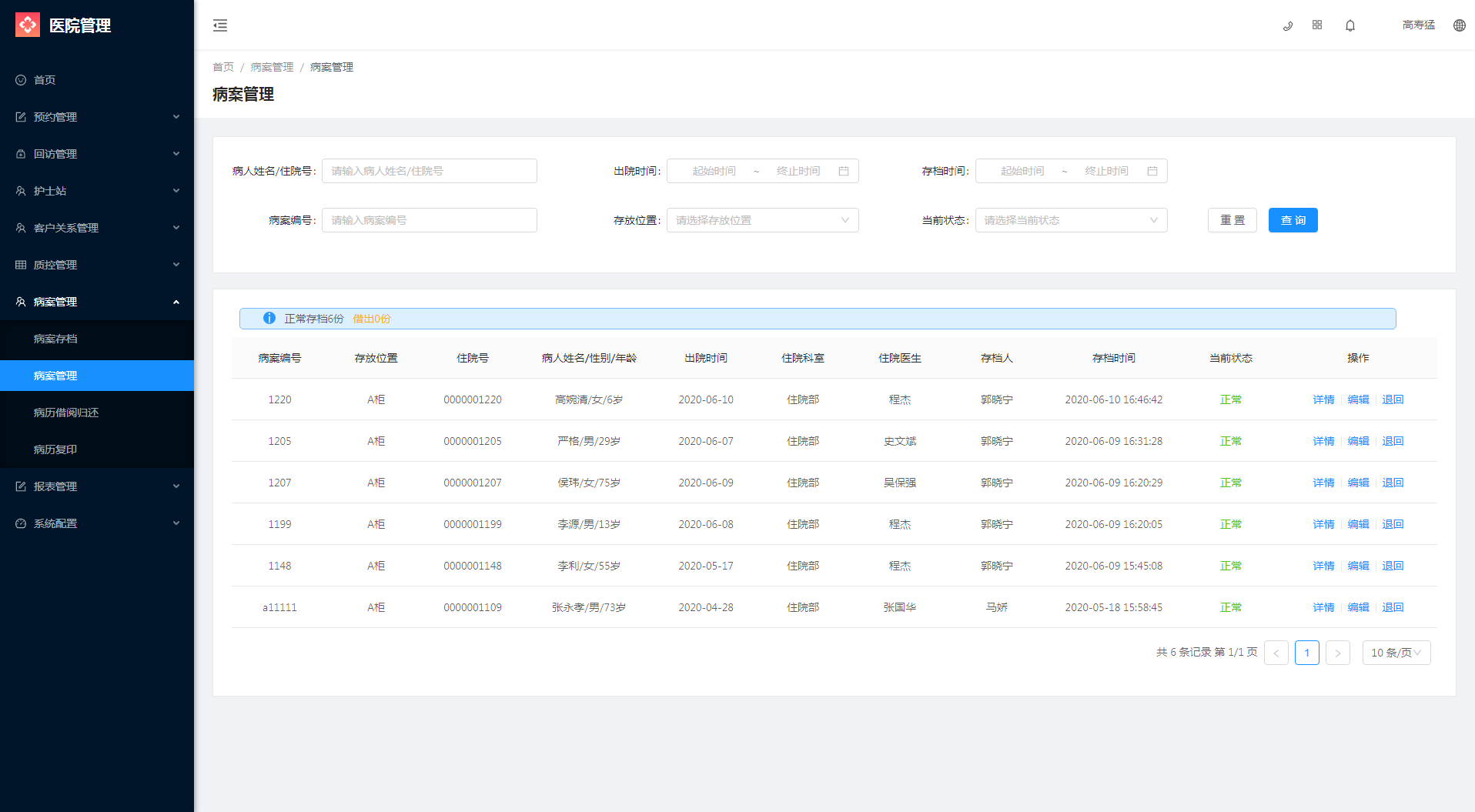Click 住院号 cell 0000001207
The image size is (1475, 812).
pyautogui.click(x=473, y=483)
